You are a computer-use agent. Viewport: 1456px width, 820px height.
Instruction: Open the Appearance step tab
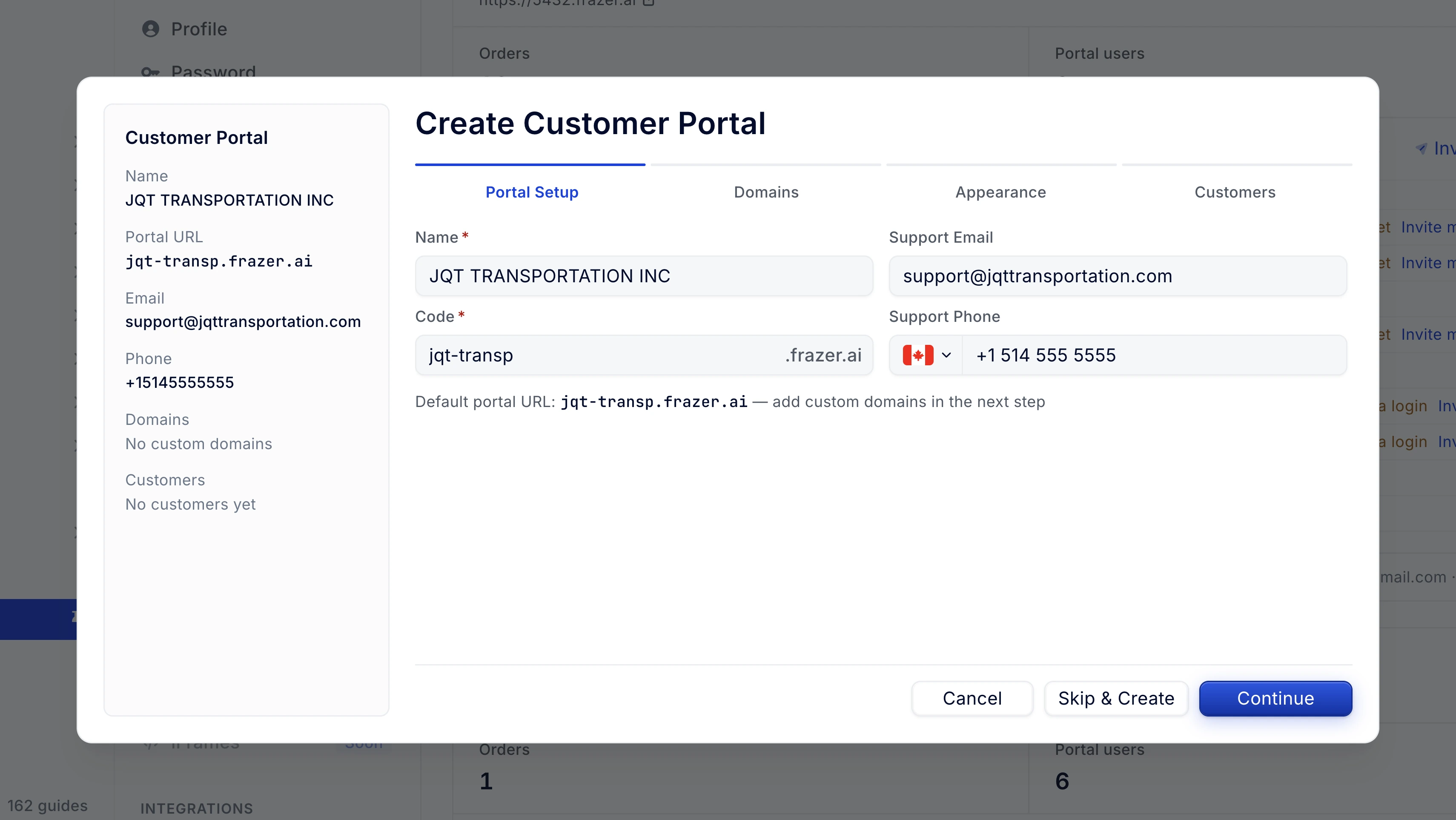coord(1000,192)
